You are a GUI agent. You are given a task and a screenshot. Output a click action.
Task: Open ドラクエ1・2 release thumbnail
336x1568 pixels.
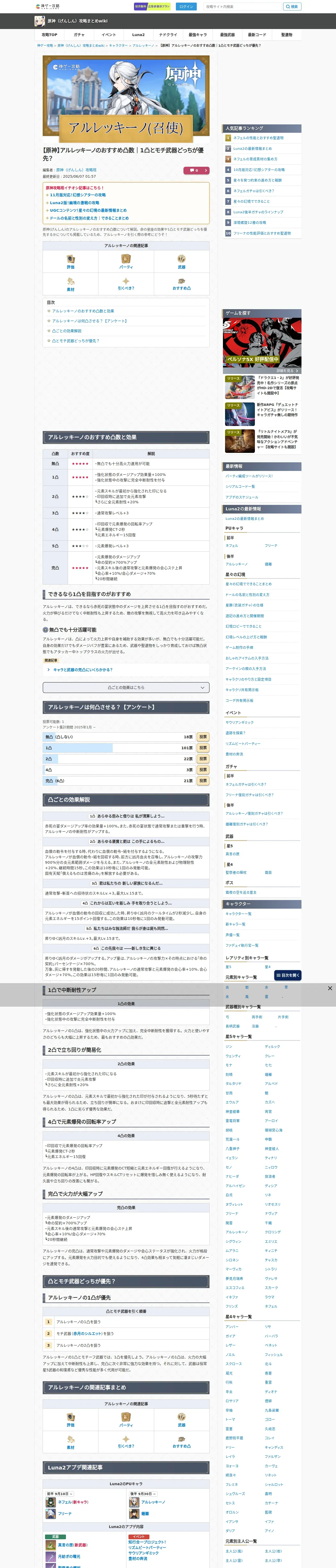tap(240, 387)
